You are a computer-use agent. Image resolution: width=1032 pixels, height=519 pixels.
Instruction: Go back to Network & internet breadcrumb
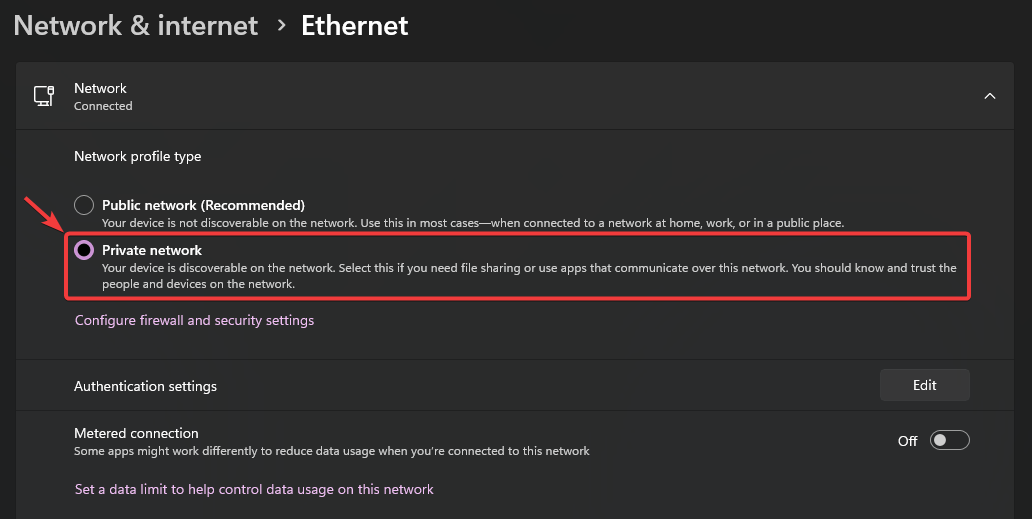pyautogui.click(x=136, y=26)
